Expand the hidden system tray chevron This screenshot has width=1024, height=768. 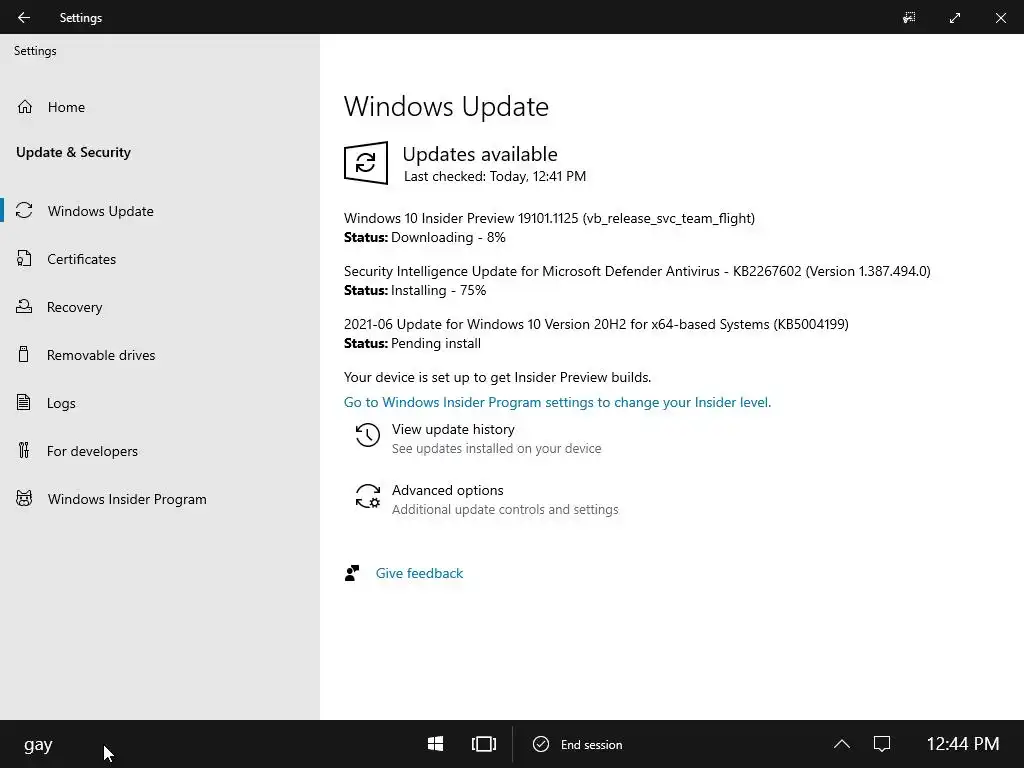point(842,744)
